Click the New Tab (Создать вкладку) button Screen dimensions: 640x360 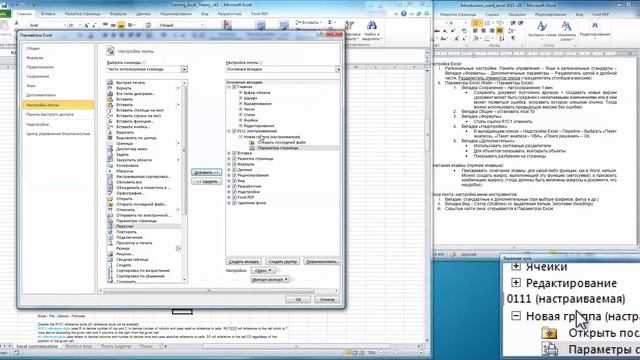pyautogui.click(x=244, y=262)
